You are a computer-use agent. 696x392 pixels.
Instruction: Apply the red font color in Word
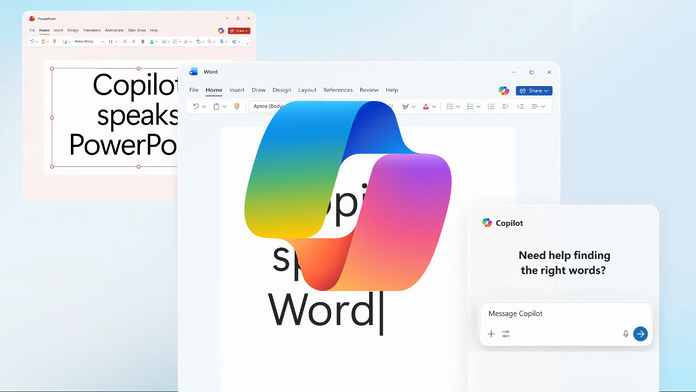(426, 106)
